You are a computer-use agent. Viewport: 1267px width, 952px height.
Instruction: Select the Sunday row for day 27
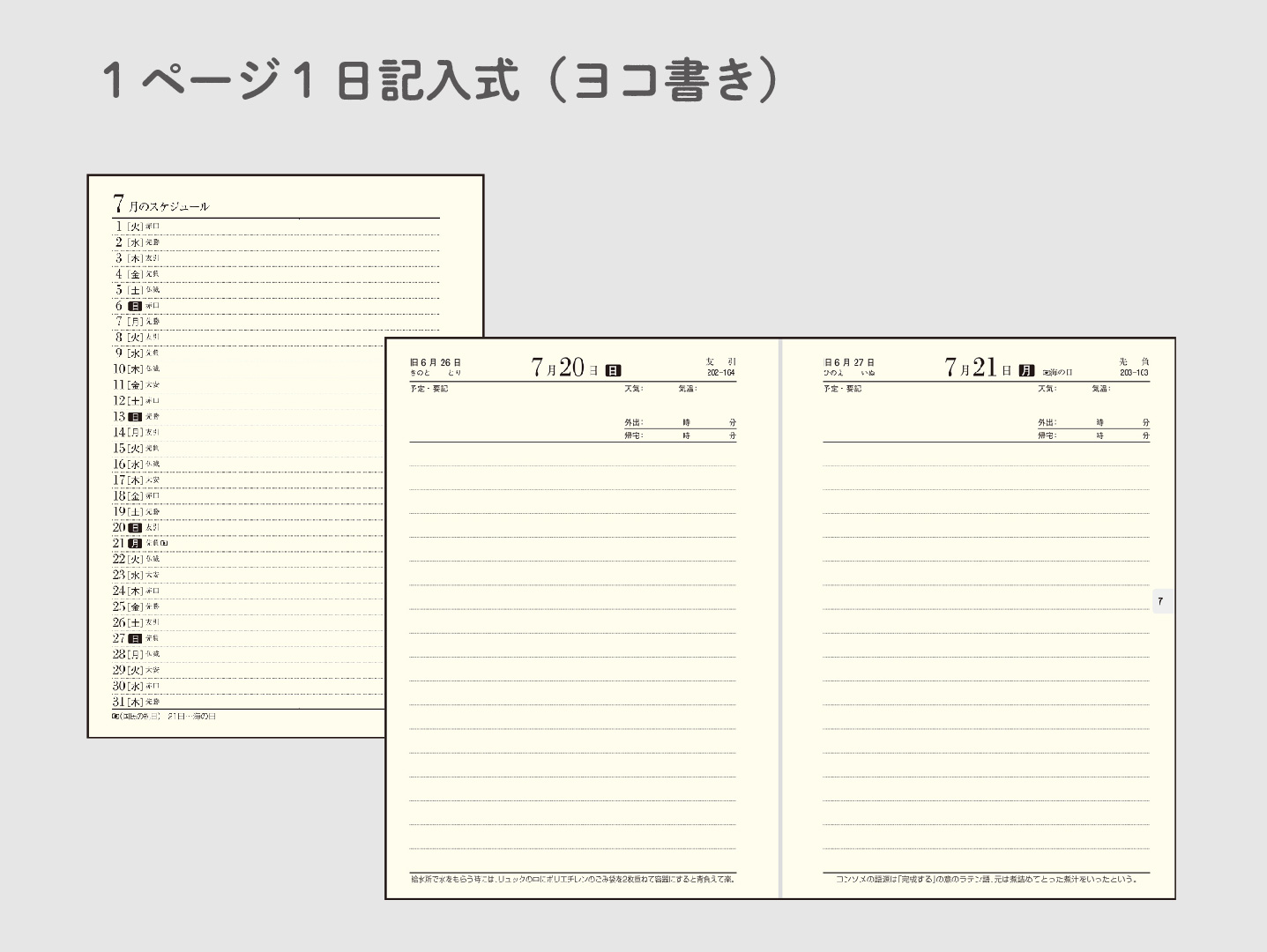pyautogui.click(x=249, y=639)
